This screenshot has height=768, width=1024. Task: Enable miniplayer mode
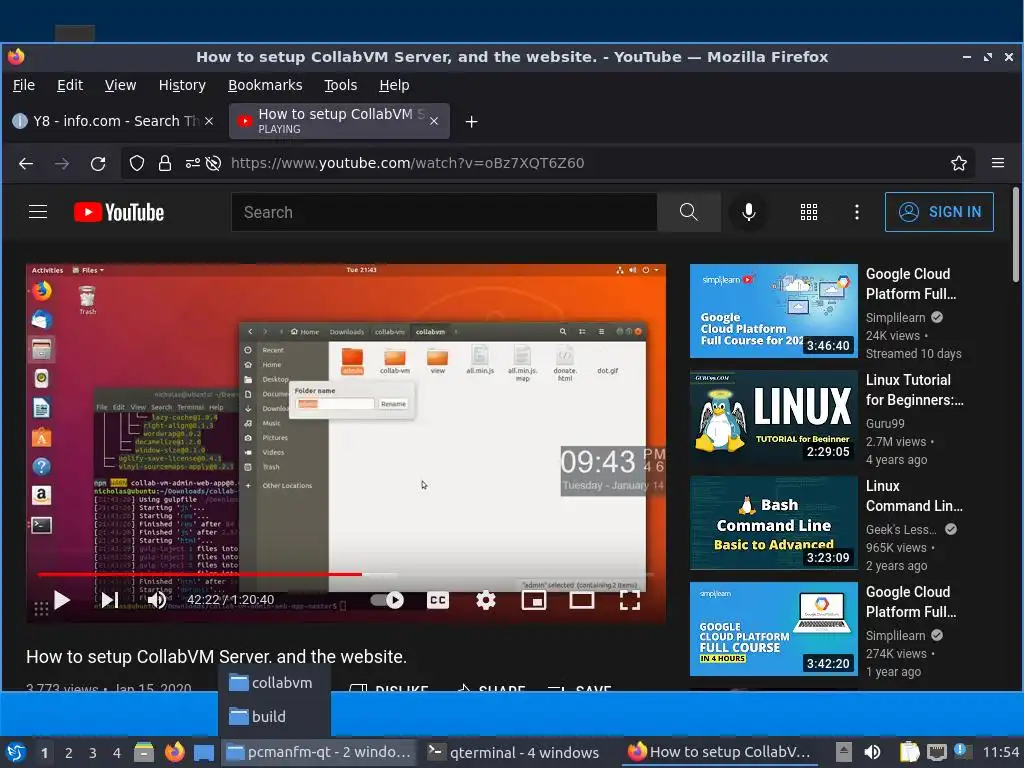click(x=534, y=600)
